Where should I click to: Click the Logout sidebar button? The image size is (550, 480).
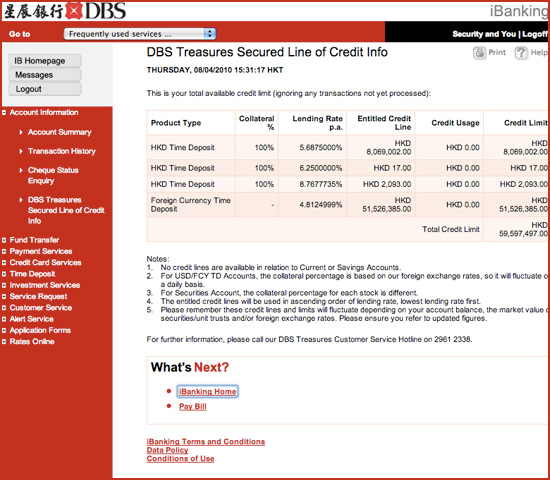tap(45, 89)
